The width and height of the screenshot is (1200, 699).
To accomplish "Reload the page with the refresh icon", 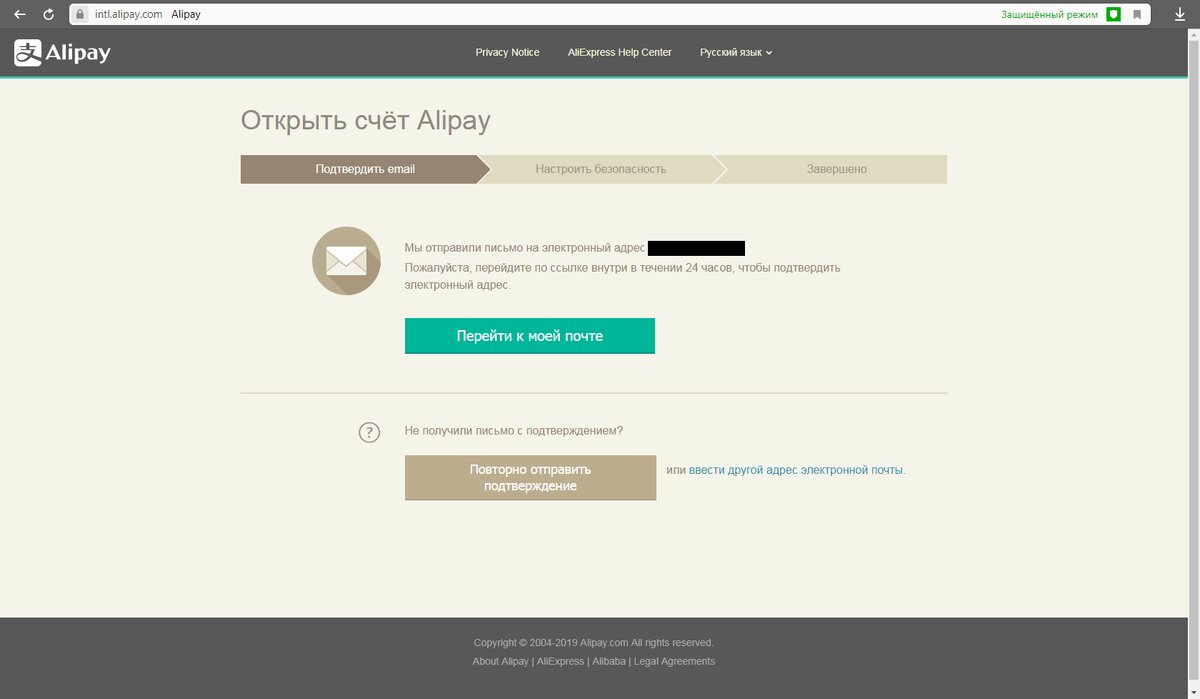I will click(48, 15).
